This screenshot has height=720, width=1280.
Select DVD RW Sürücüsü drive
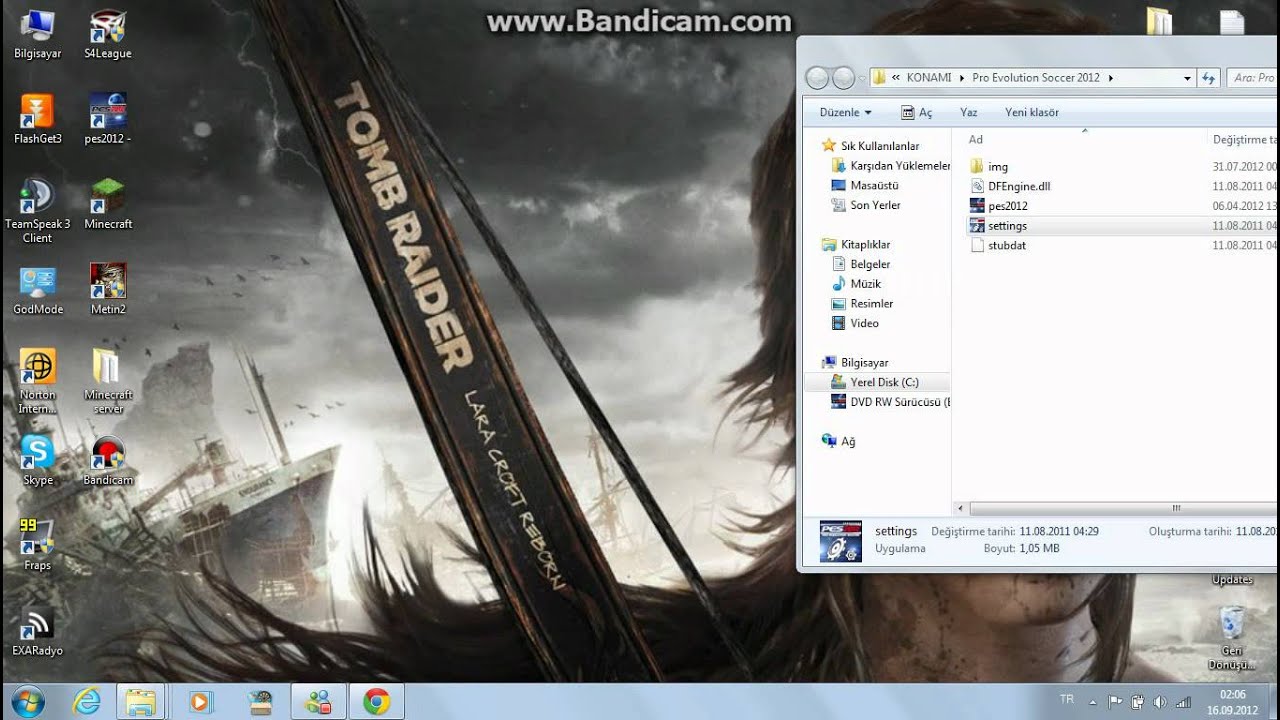891,402
